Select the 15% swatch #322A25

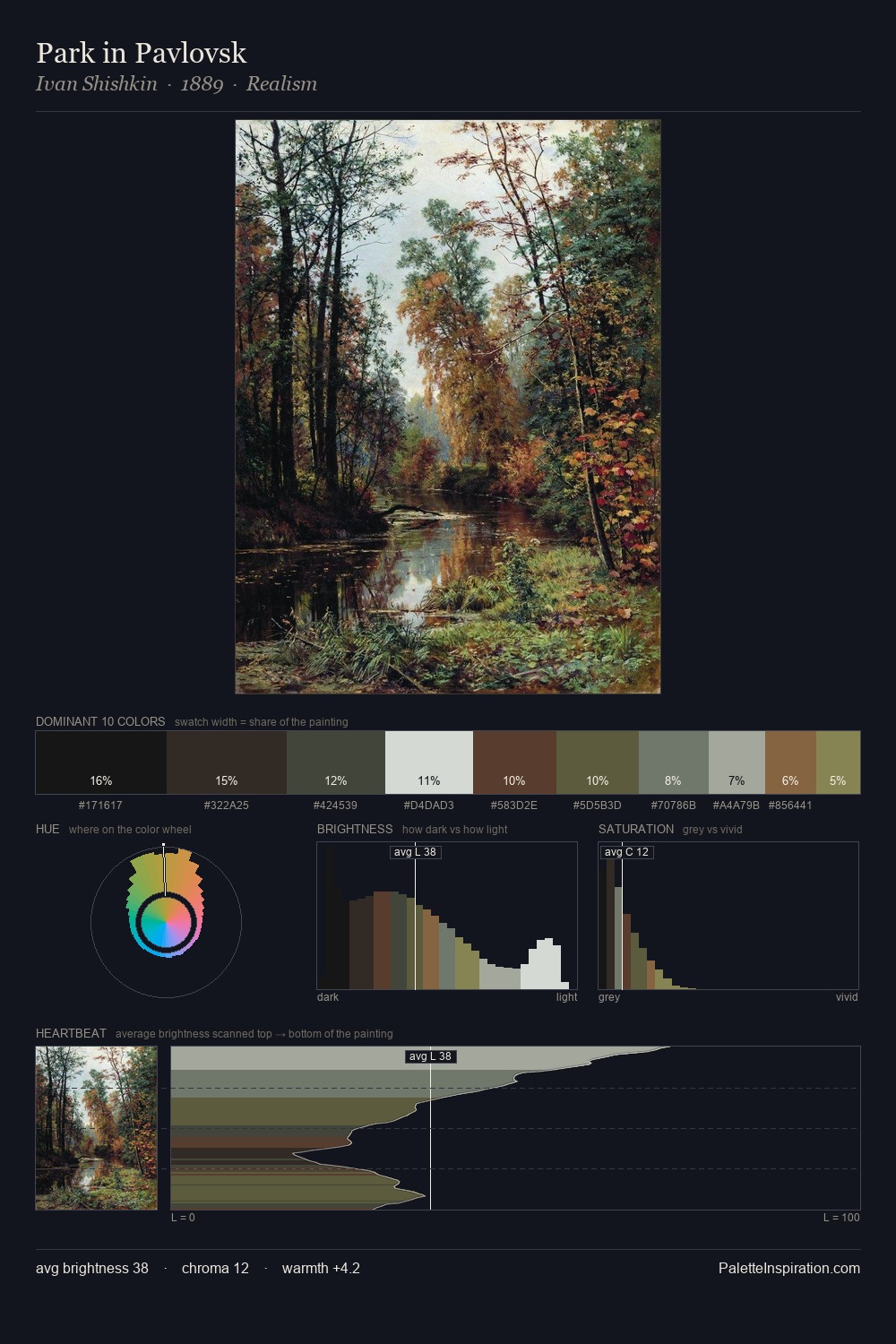[227, 762]
